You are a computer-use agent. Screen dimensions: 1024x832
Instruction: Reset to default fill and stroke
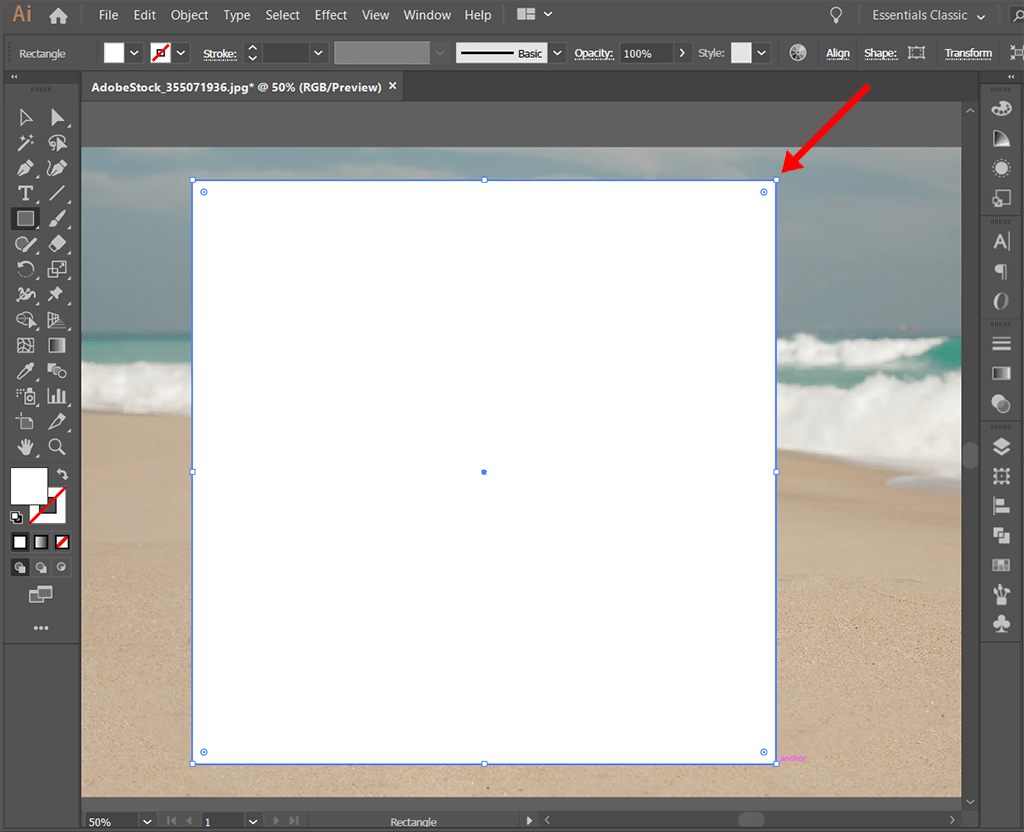(x=16, y=517)
